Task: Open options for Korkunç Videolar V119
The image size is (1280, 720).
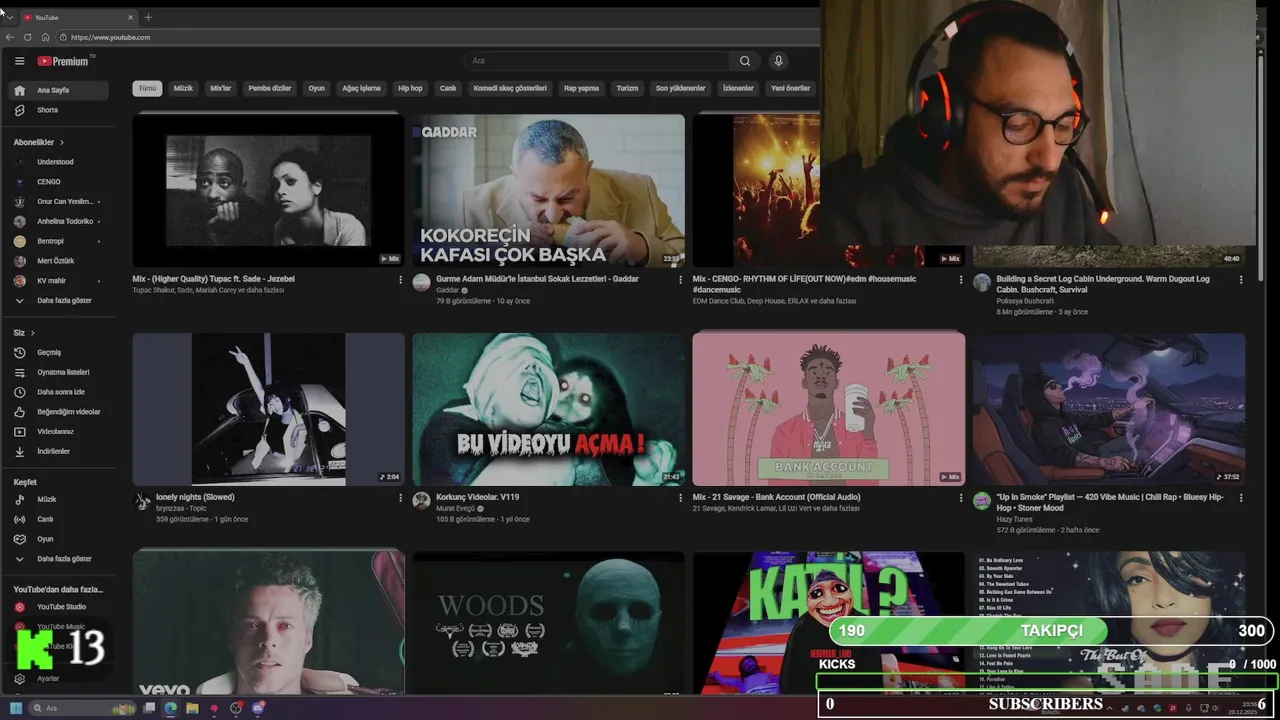Action: click(681, 498)
